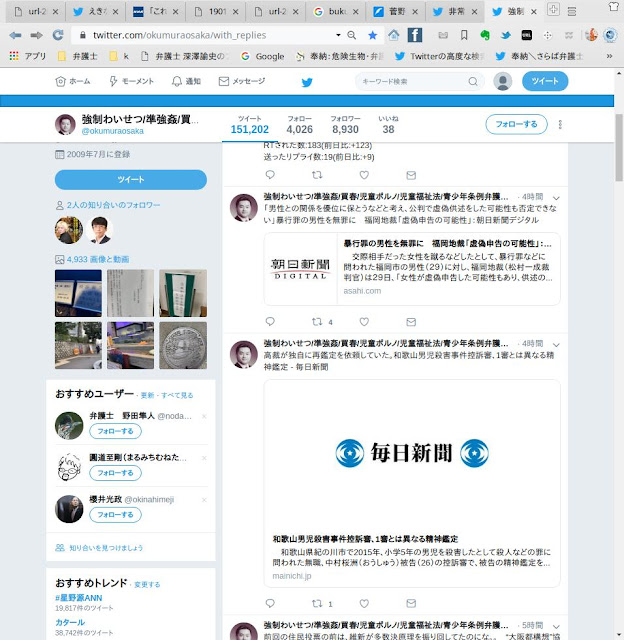Viewport: 624px width, 640px height.
Task: Like the Asahi Shimbun tweet
Action: (364, 322)
